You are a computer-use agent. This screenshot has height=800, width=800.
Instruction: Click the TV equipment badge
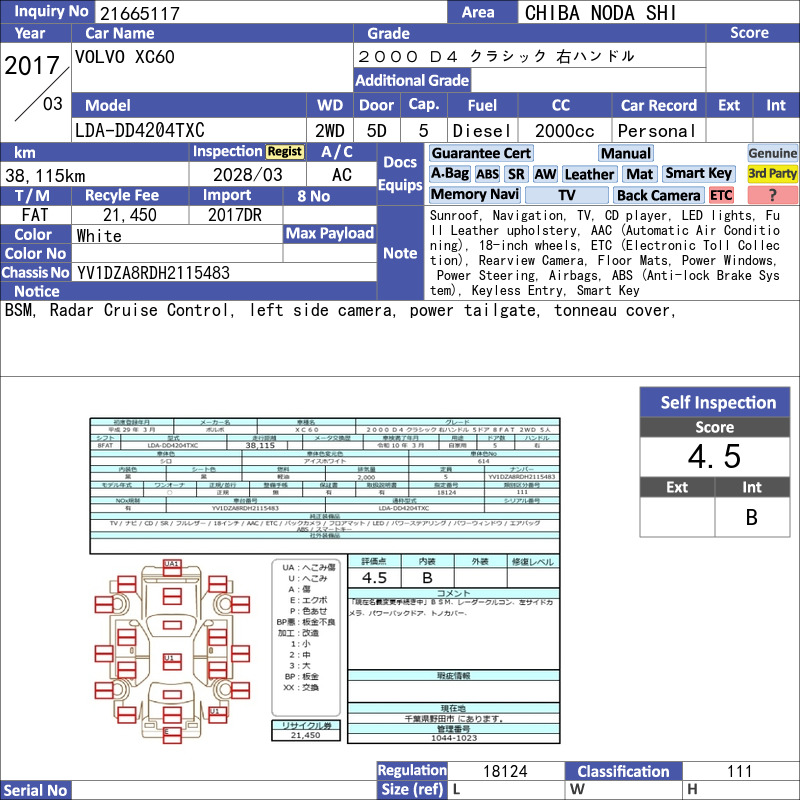pyautogui.click(x=566, y=195)
